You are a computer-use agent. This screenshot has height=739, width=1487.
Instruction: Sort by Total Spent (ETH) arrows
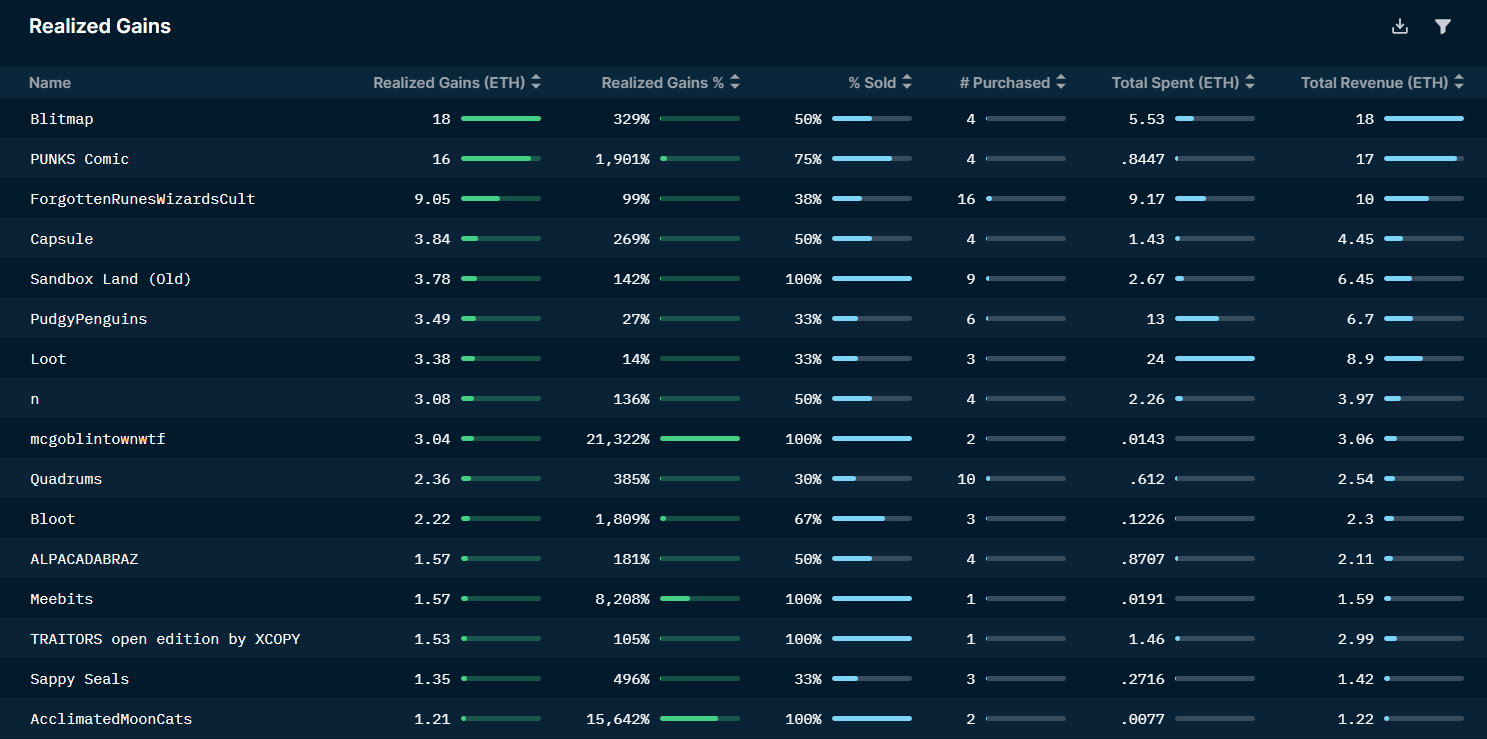1250,83
